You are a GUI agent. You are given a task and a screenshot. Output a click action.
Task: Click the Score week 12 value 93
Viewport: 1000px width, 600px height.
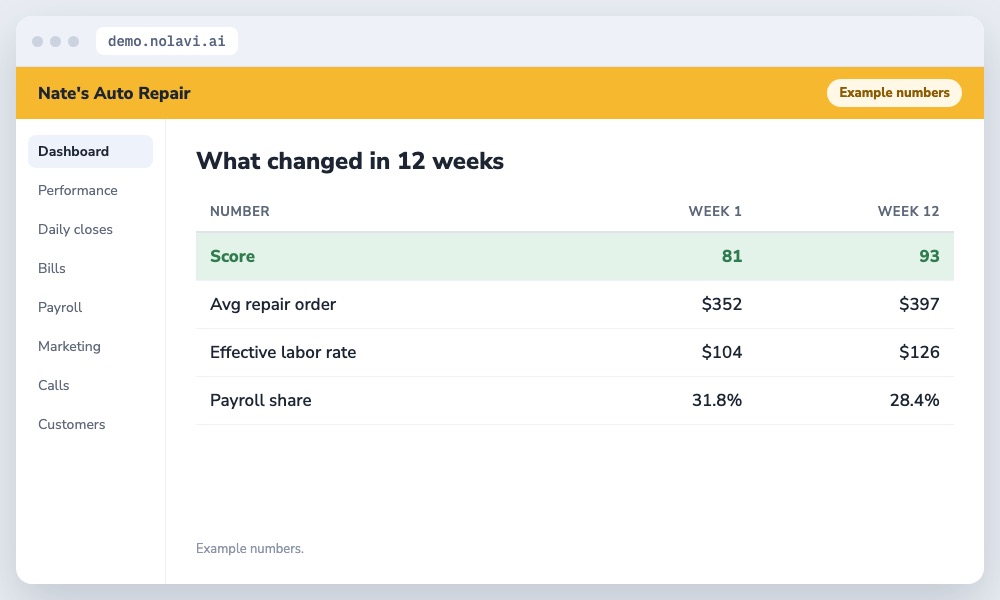929,256
